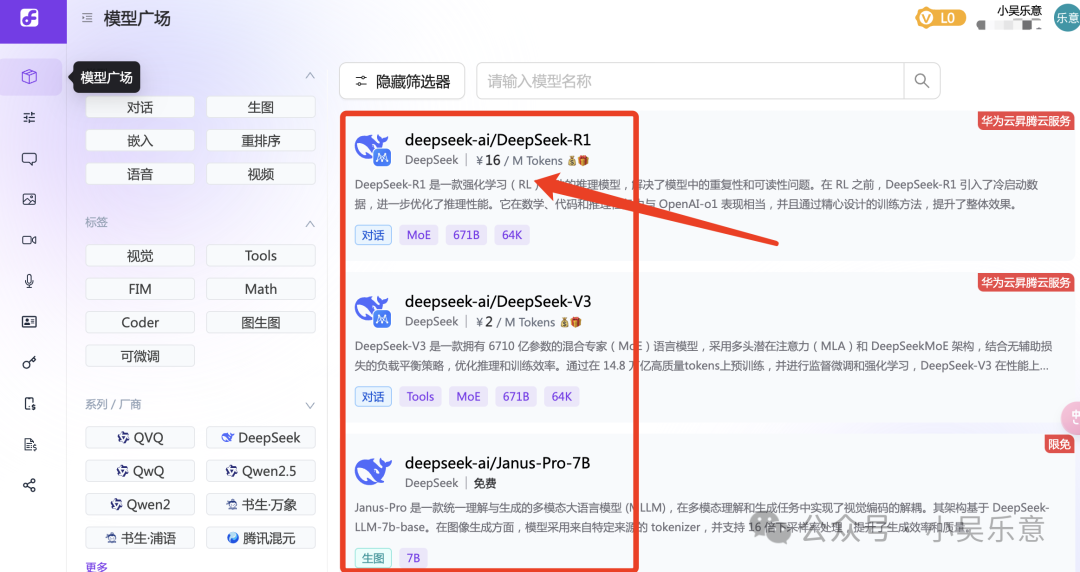Open the green user avatar
Screen dimensions: 1080x572
point(1068,18)
